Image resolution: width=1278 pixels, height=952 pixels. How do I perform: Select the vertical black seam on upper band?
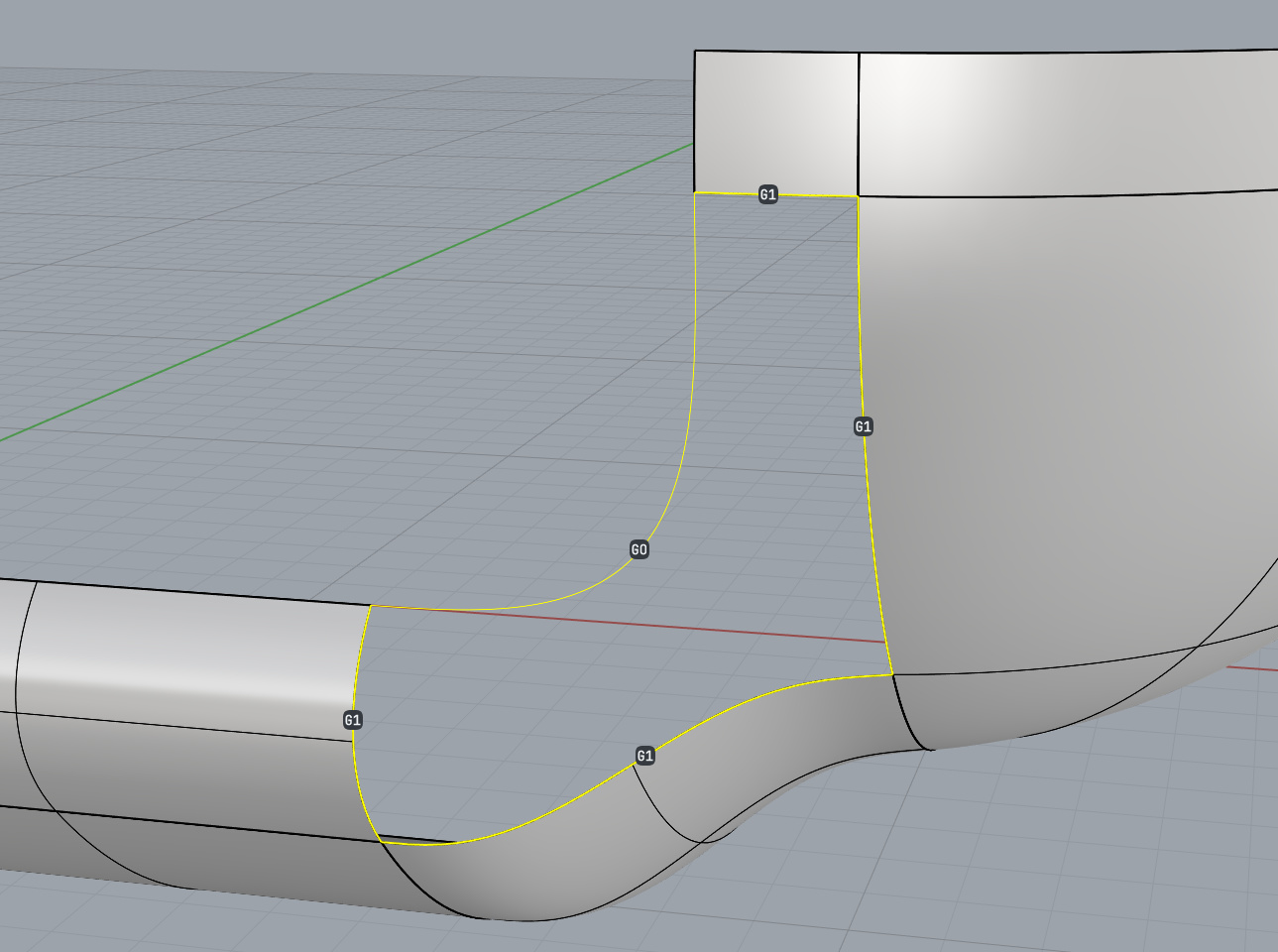(x=858, y=124)
